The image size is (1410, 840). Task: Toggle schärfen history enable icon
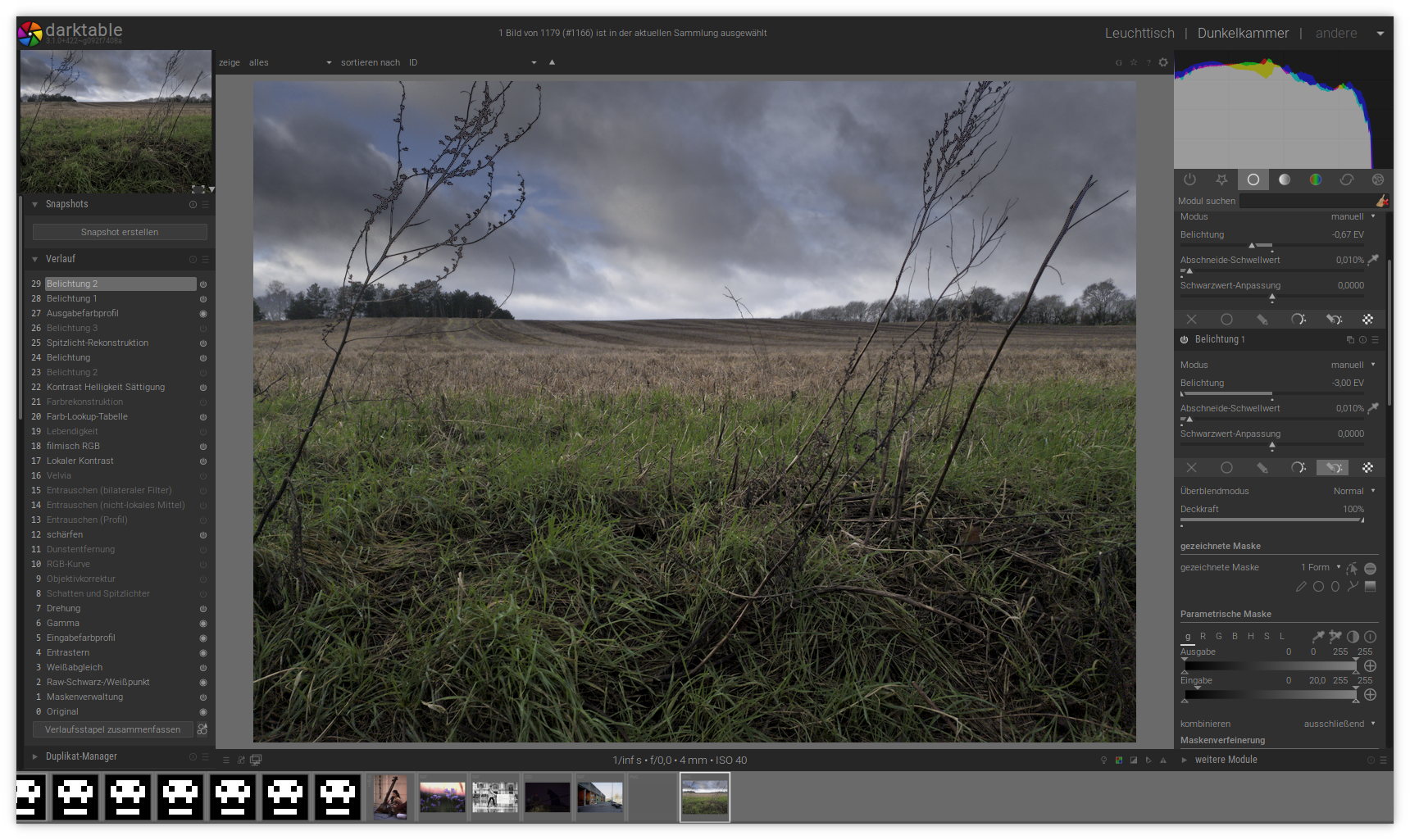click(x=203, y=535)
